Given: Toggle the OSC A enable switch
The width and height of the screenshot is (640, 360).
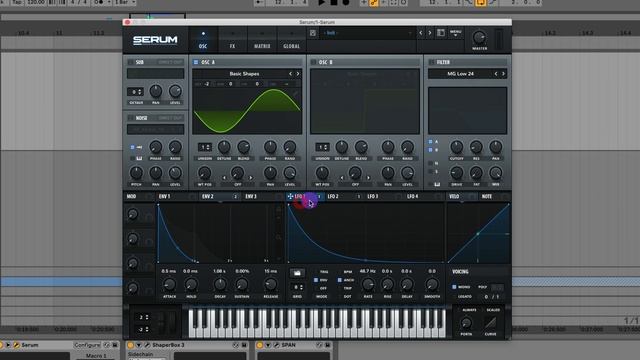Looking at the screenshot, I should coord(196,62).
